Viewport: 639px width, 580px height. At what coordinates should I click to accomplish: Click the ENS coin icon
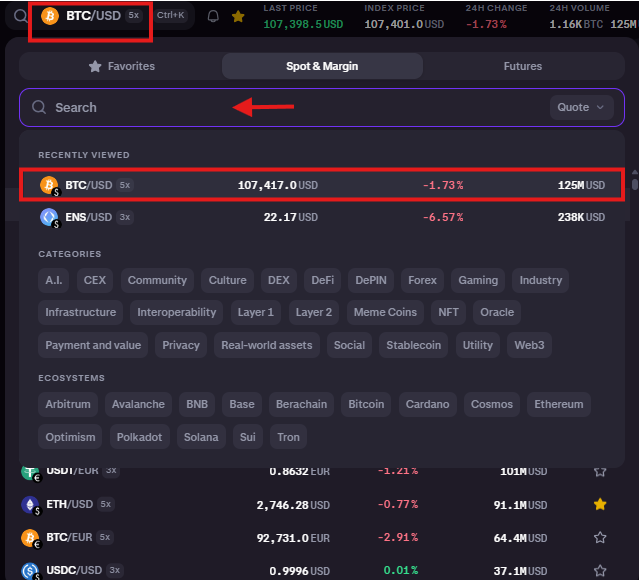(49, 217)
